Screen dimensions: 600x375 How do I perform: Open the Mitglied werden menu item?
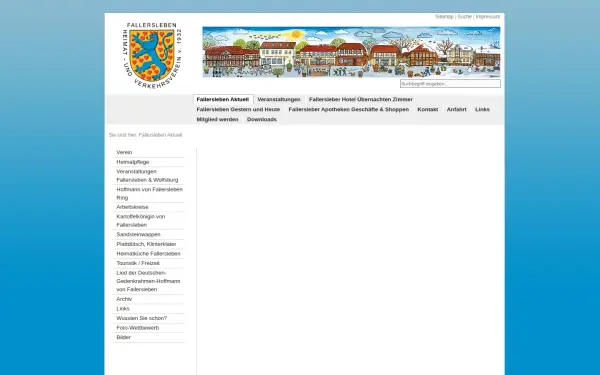[217, 119]
